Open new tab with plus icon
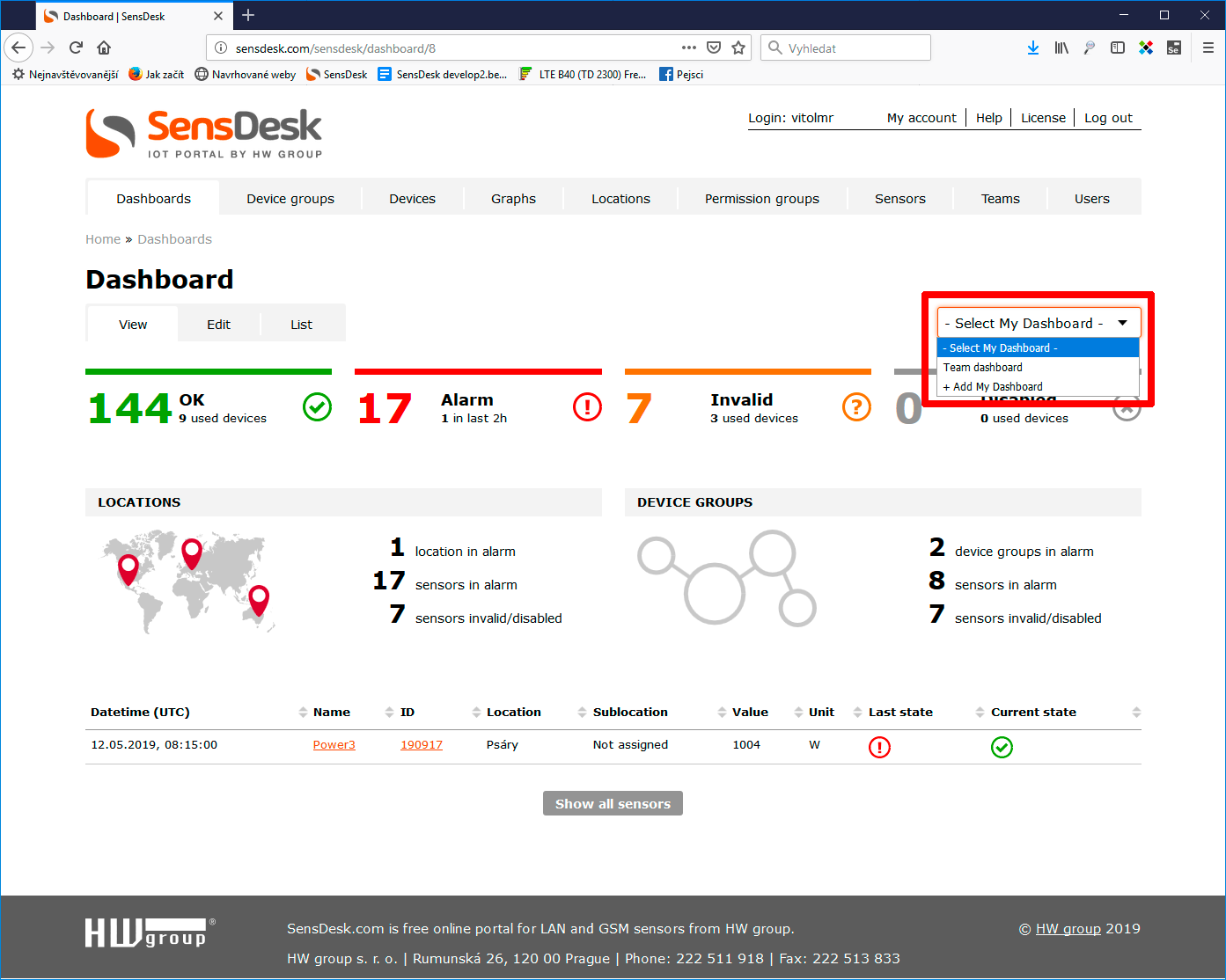 tap(248, 15)
